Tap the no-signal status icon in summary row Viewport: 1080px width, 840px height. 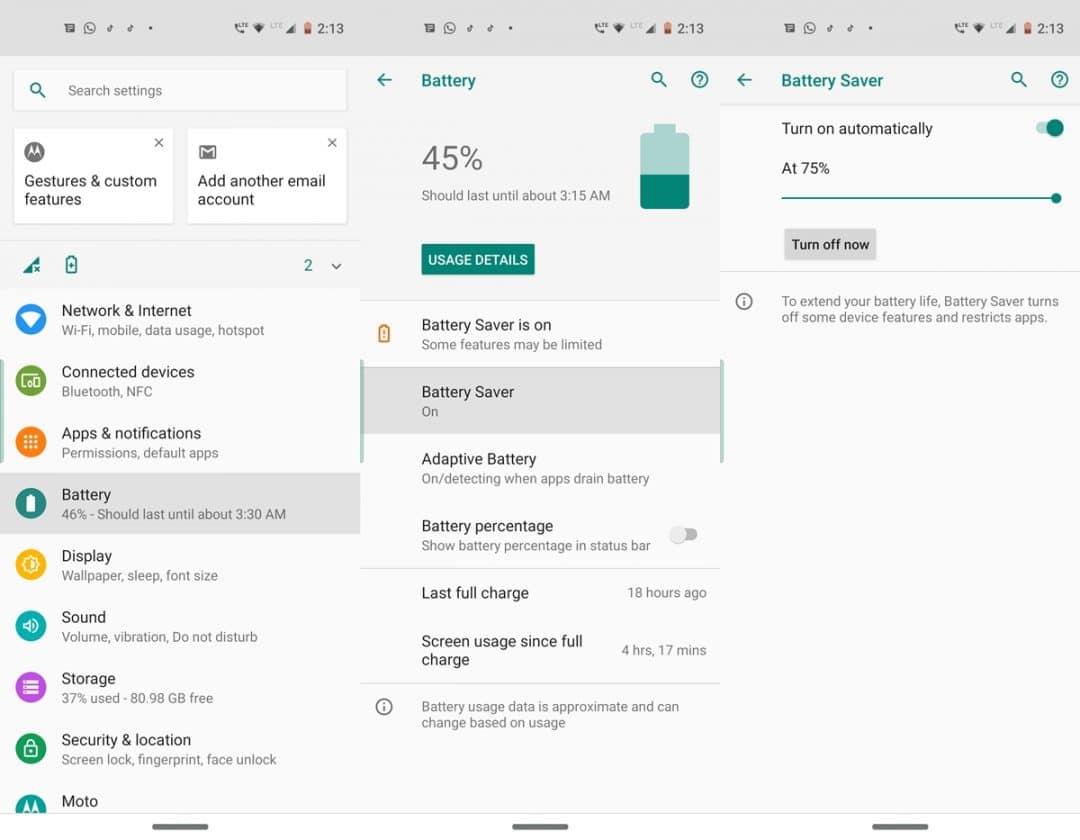coord(32,265)
